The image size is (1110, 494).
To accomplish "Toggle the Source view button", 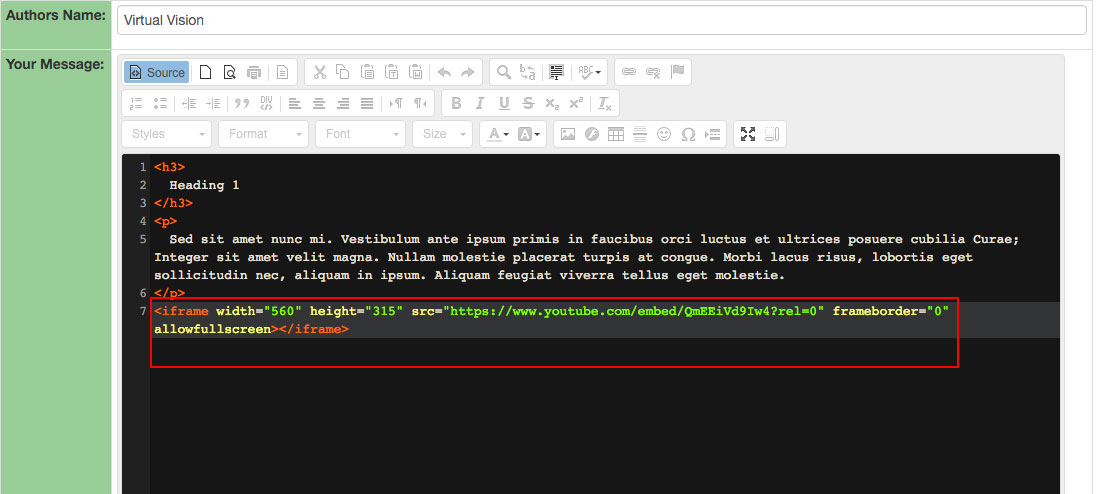I will pos(156,72).
